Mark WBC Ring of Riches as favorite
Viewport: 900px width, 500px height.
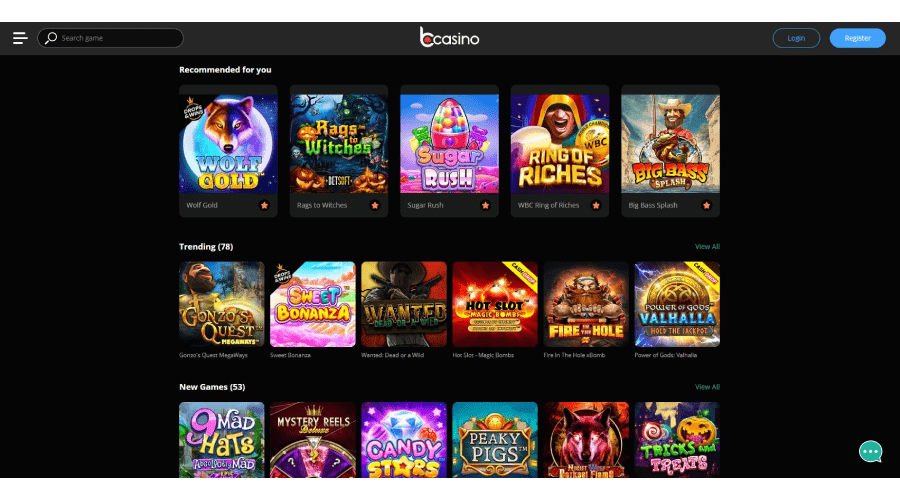(596, 206)
